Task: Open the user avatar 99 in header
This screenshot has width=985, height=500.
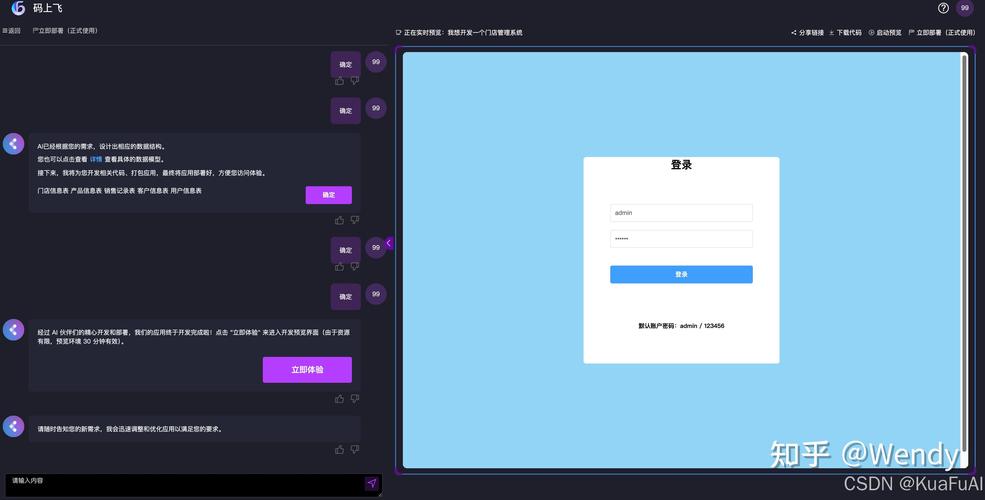Action: click(965, 8)
